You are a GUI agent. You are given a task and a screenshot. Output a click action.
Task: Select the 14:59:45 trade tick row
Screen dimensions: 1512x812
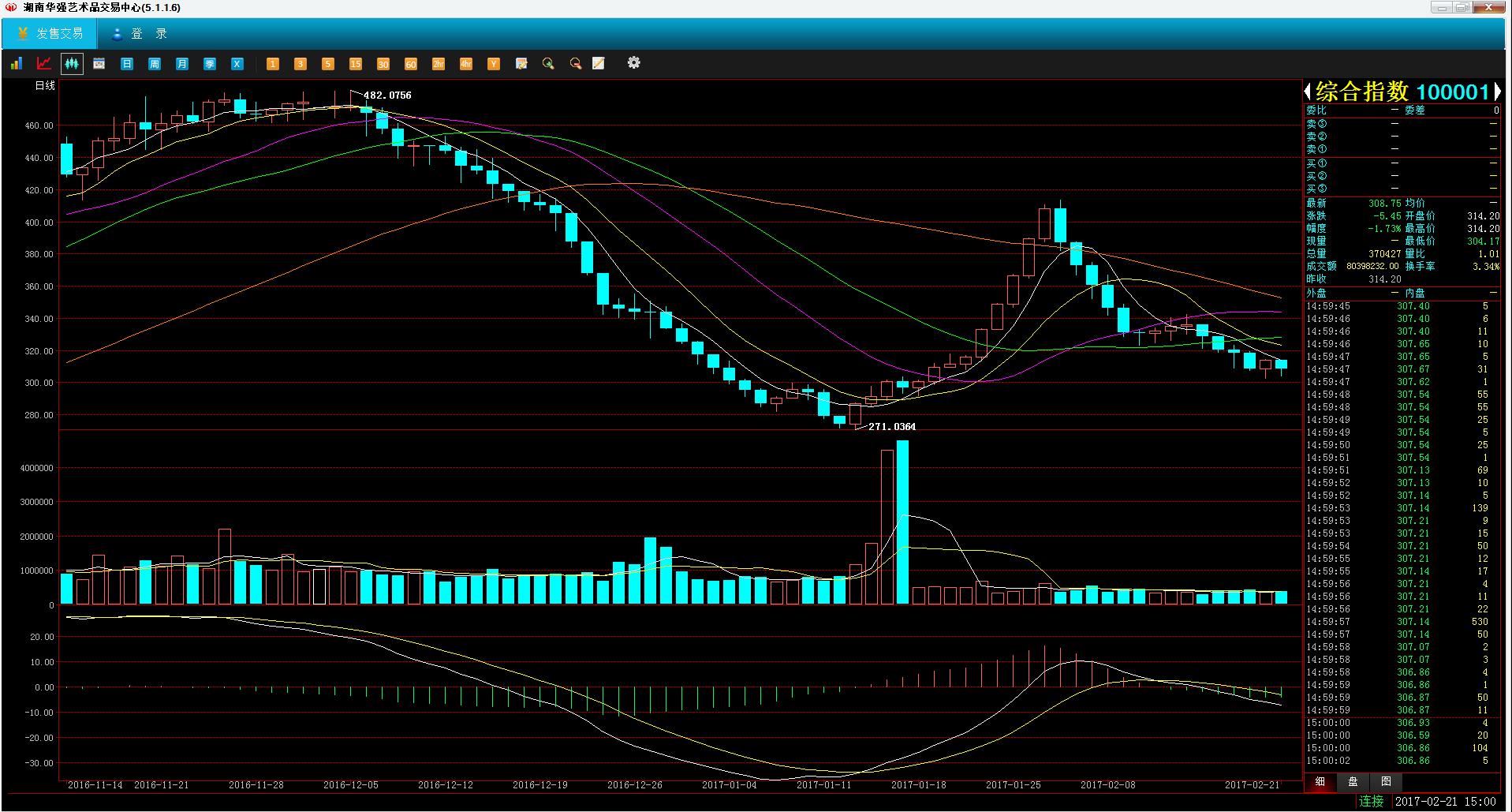[1402, 306]
